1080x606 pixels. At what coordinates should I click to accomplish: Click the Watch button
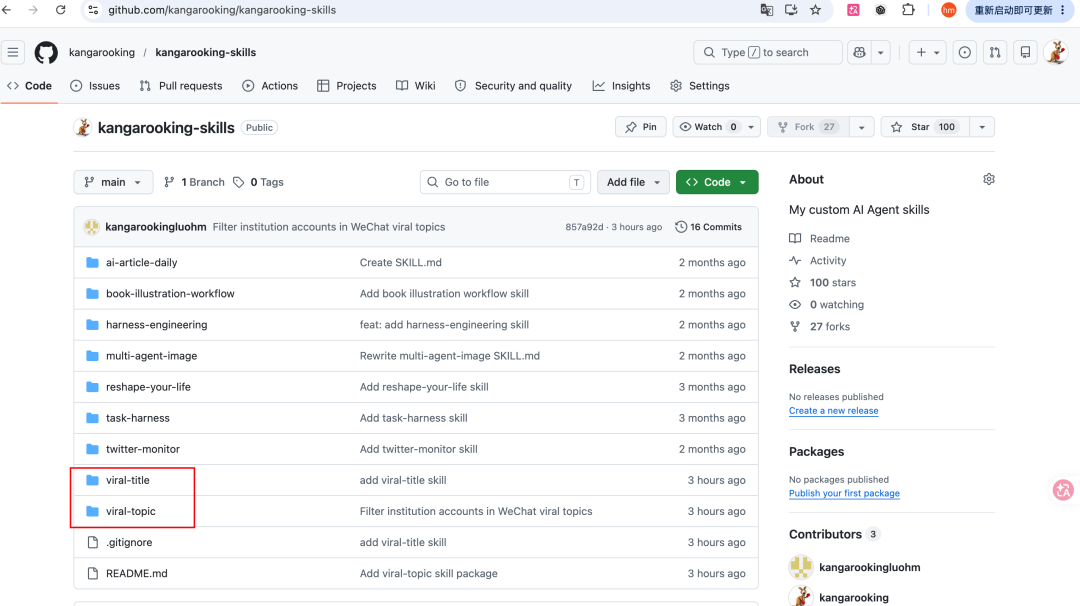click(708, 127)
